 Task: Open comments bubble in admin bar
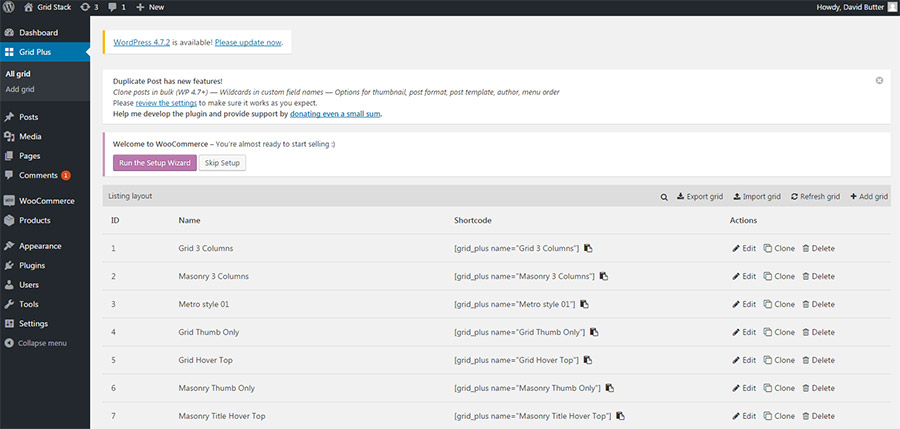(x=117, y=7)
